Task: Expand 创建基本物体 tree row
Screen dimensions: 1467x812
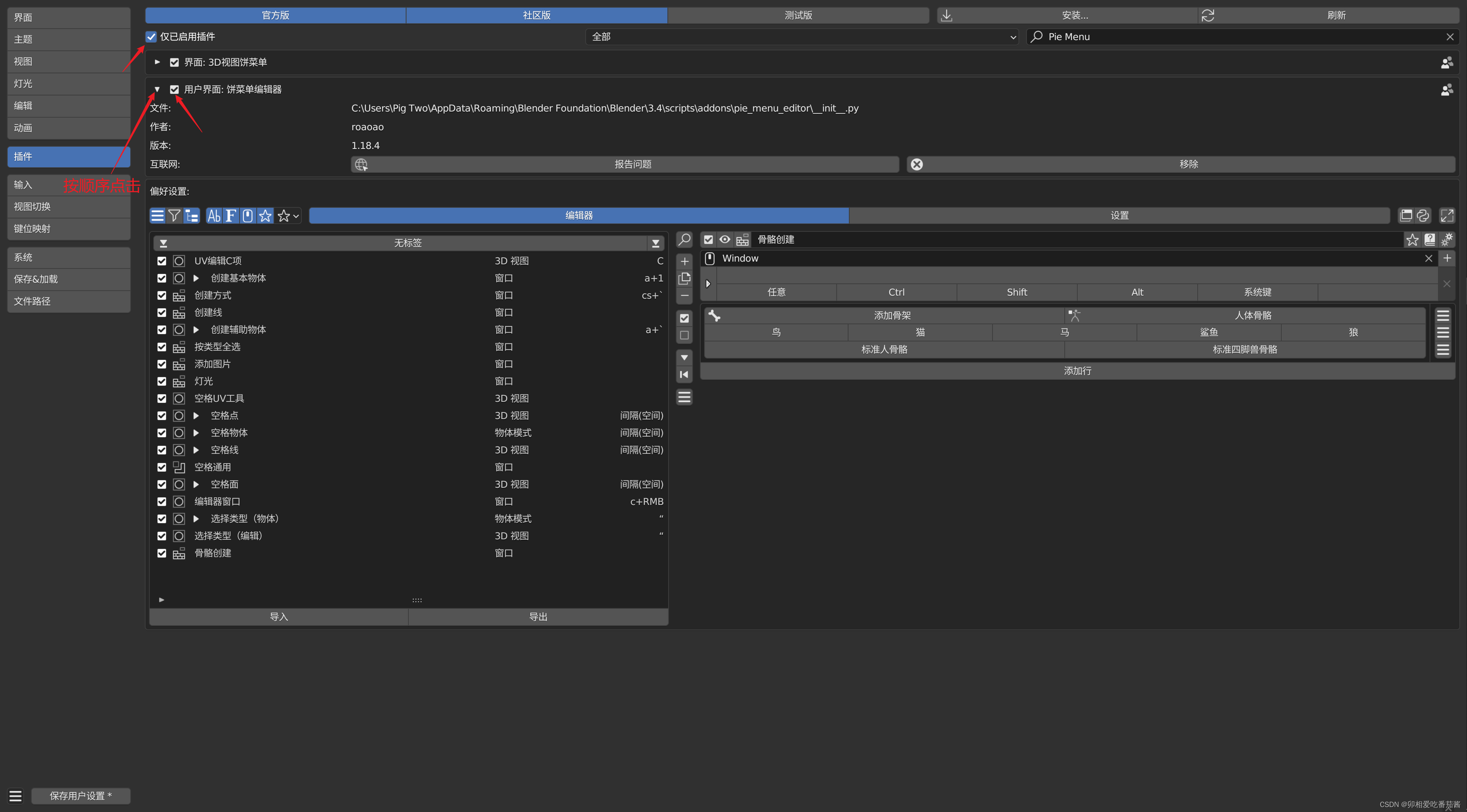Action: coord(196,278)
